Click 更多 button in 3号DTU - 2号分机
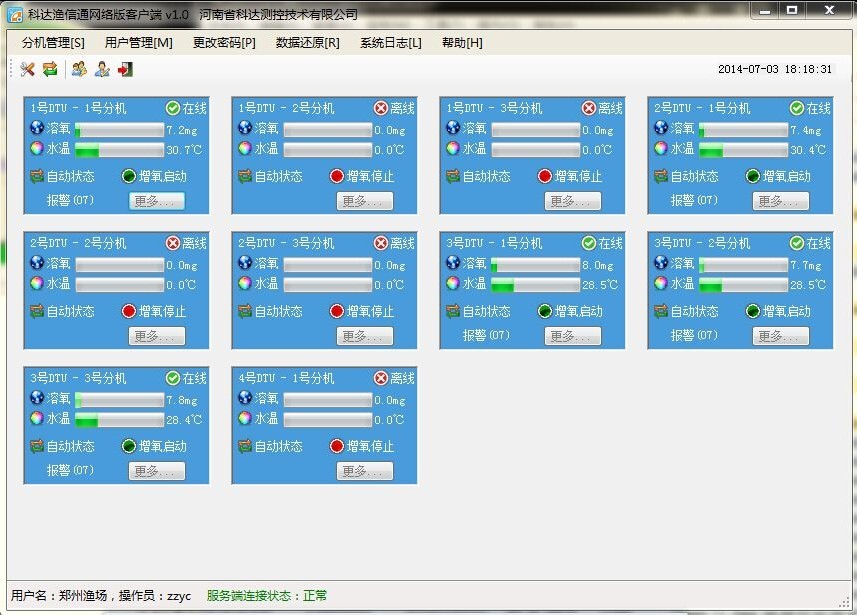 pos(780,336)
